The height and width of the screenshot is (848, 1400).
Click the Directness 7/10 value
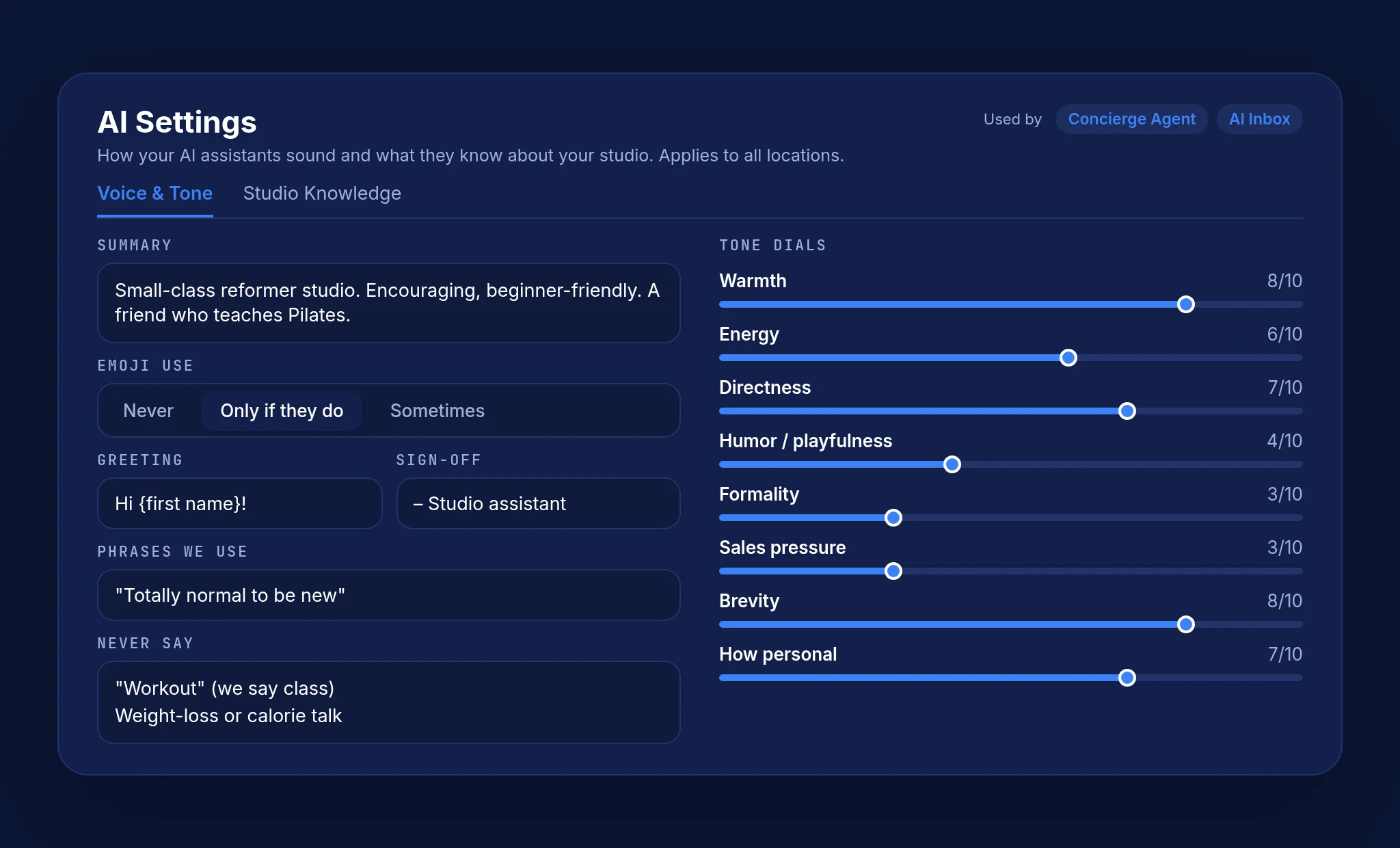pyautogui.click(x=1284, y=388)
